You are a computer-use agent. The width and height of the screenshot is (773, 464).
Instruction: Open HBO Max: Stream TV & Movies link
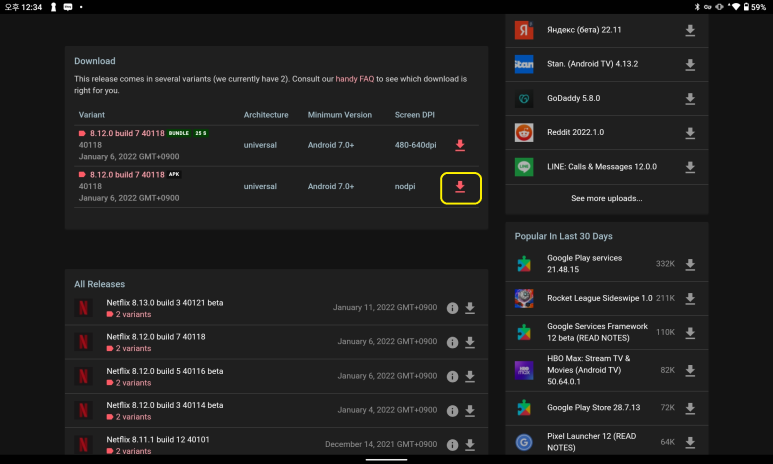point(589,370)
